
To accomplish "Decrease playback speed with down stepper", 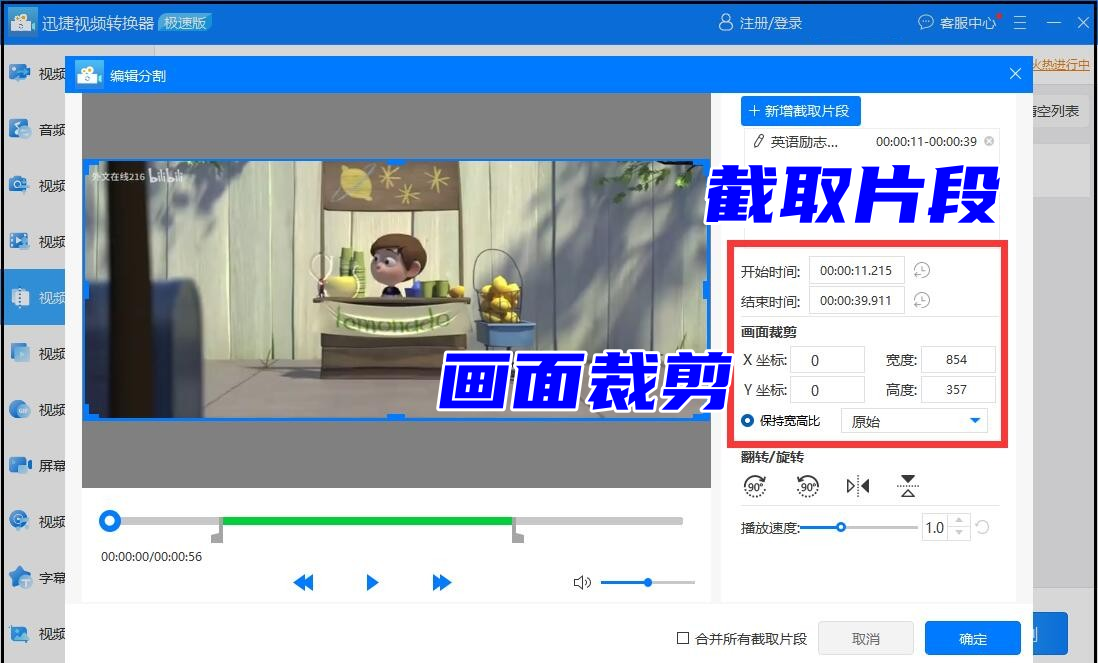I will click(x=959, y=533).
